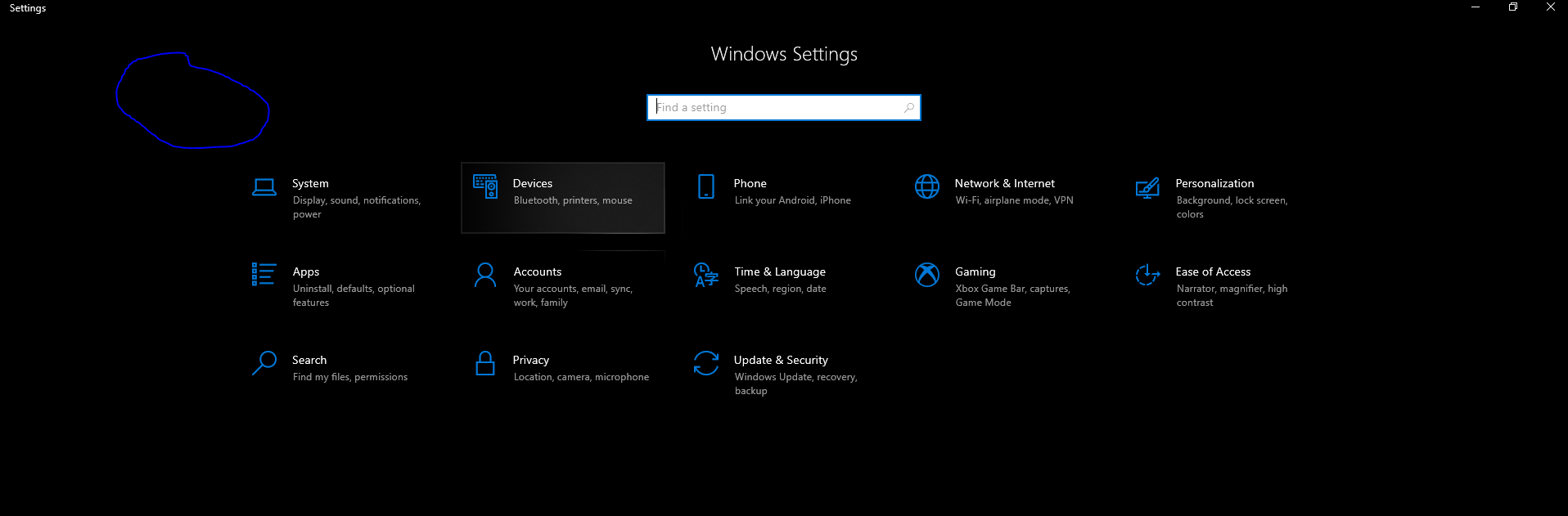Screen dimensions: 1568x516
Task: Click 'Uninstall, defaults, optional features' text
Action: point(354,296)
